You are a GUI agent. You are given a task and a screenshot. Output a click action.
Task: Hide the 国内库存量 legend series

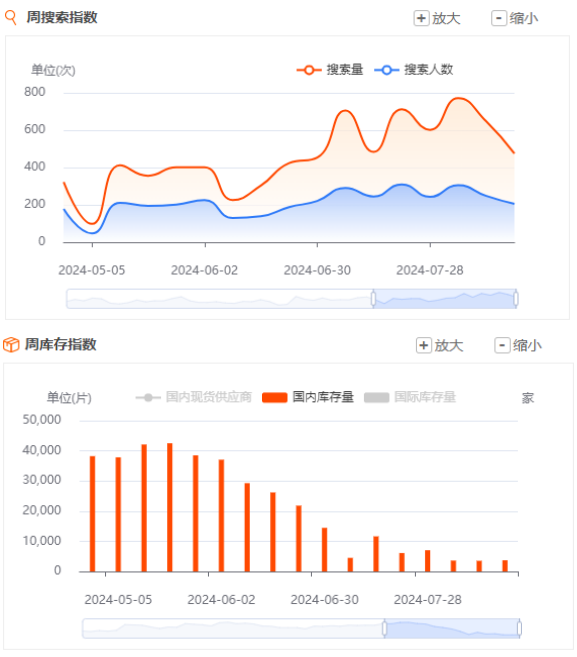[308, 397]
